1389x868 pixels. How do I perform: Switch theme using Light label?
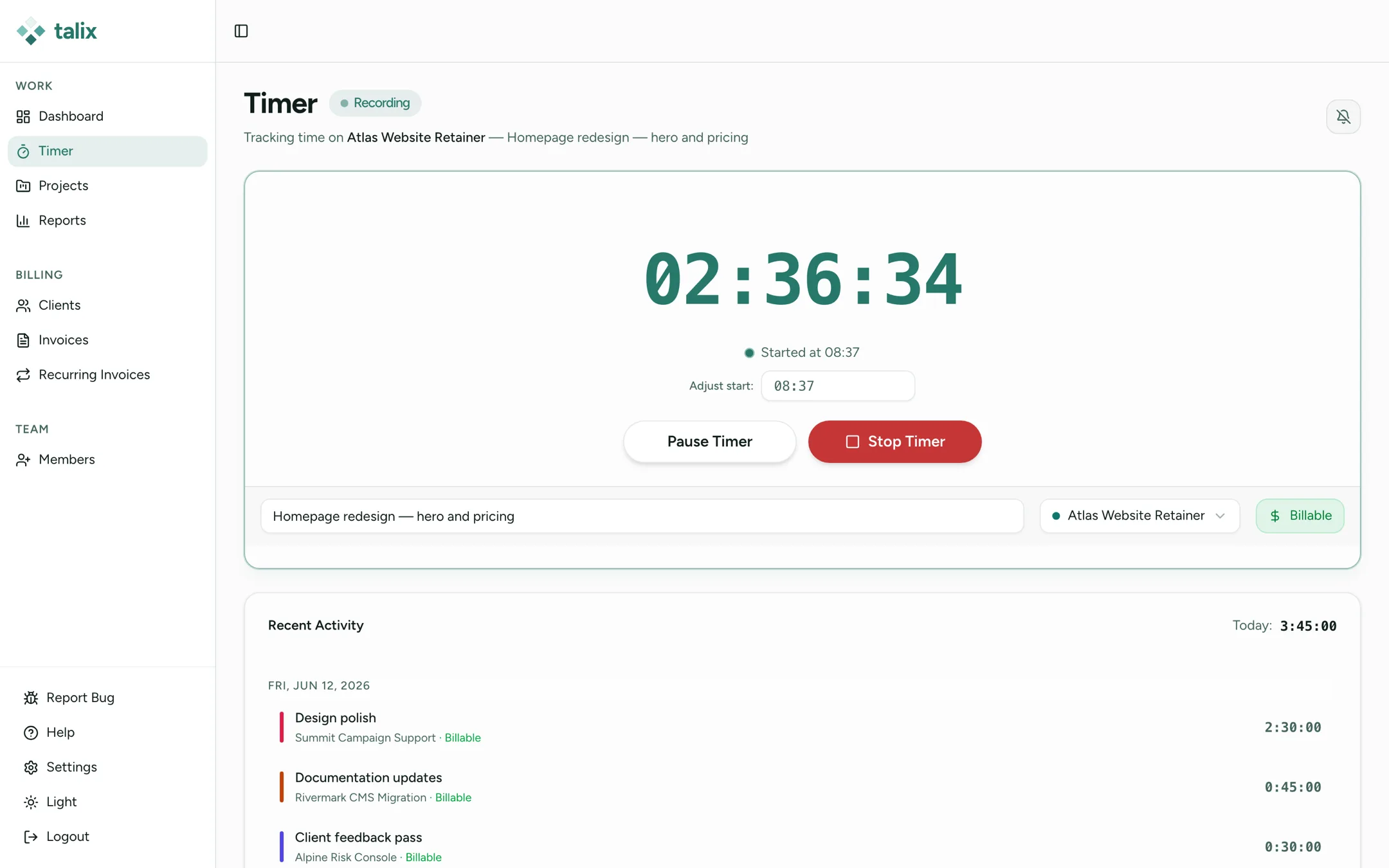62,802
